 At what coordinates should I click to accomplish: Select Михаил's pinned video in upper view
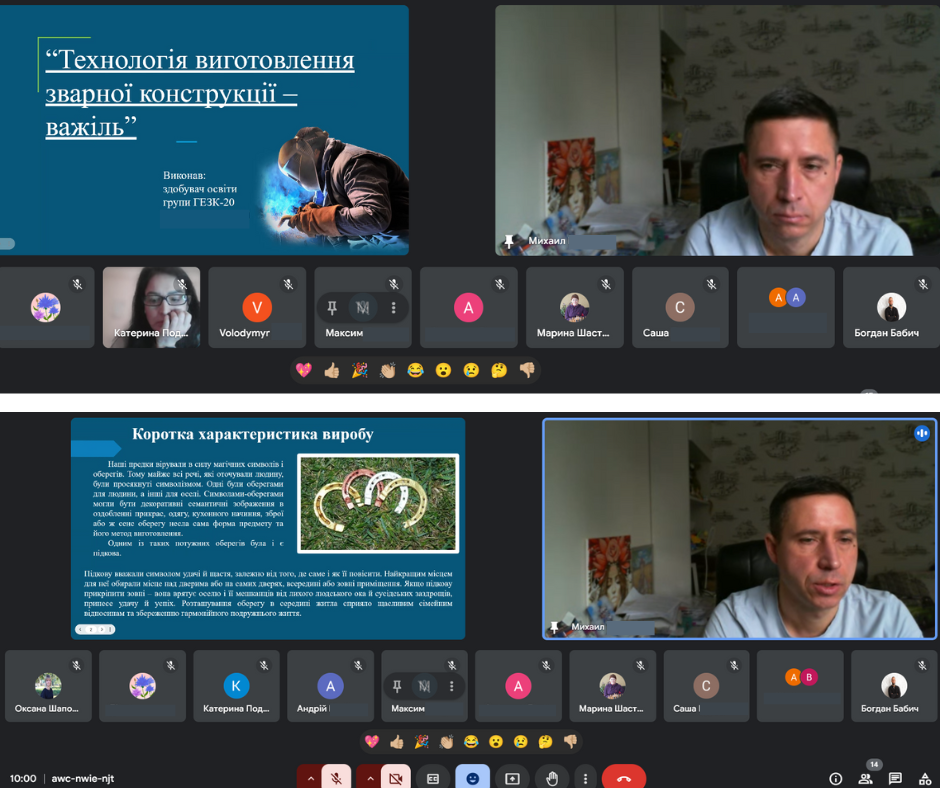(x=717, y=131)
